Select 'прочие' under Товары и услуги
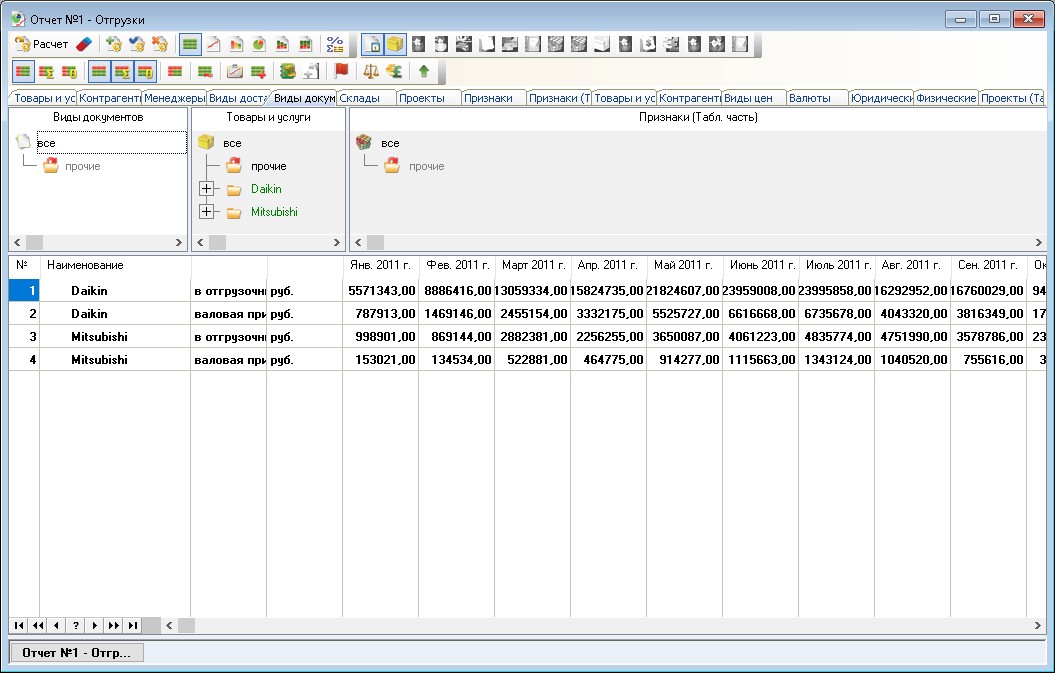This screenshot has height=673, width=1055. (268, 166)
